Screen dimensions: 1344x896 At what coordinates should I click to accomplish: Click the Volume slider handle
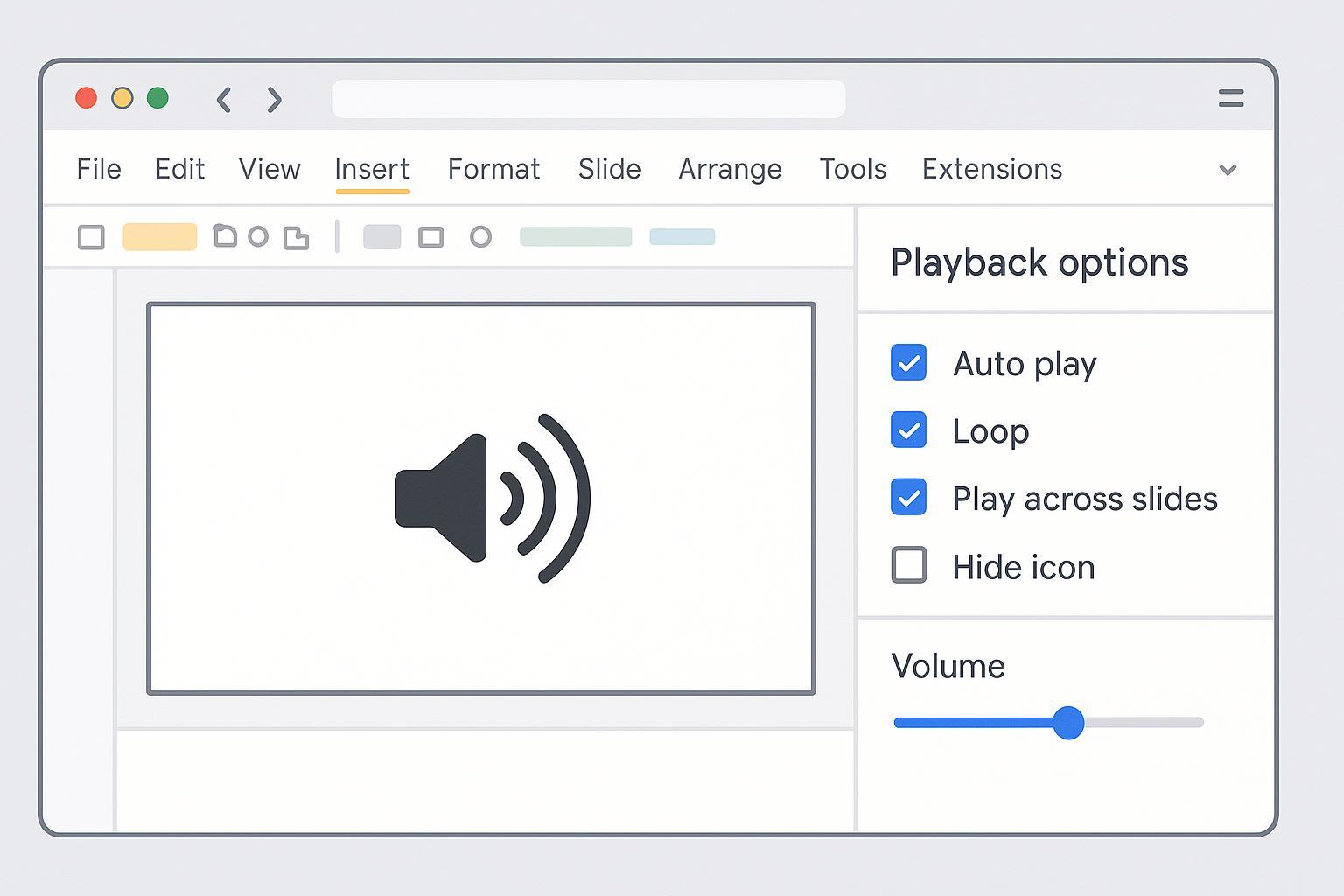point(1067,723)
